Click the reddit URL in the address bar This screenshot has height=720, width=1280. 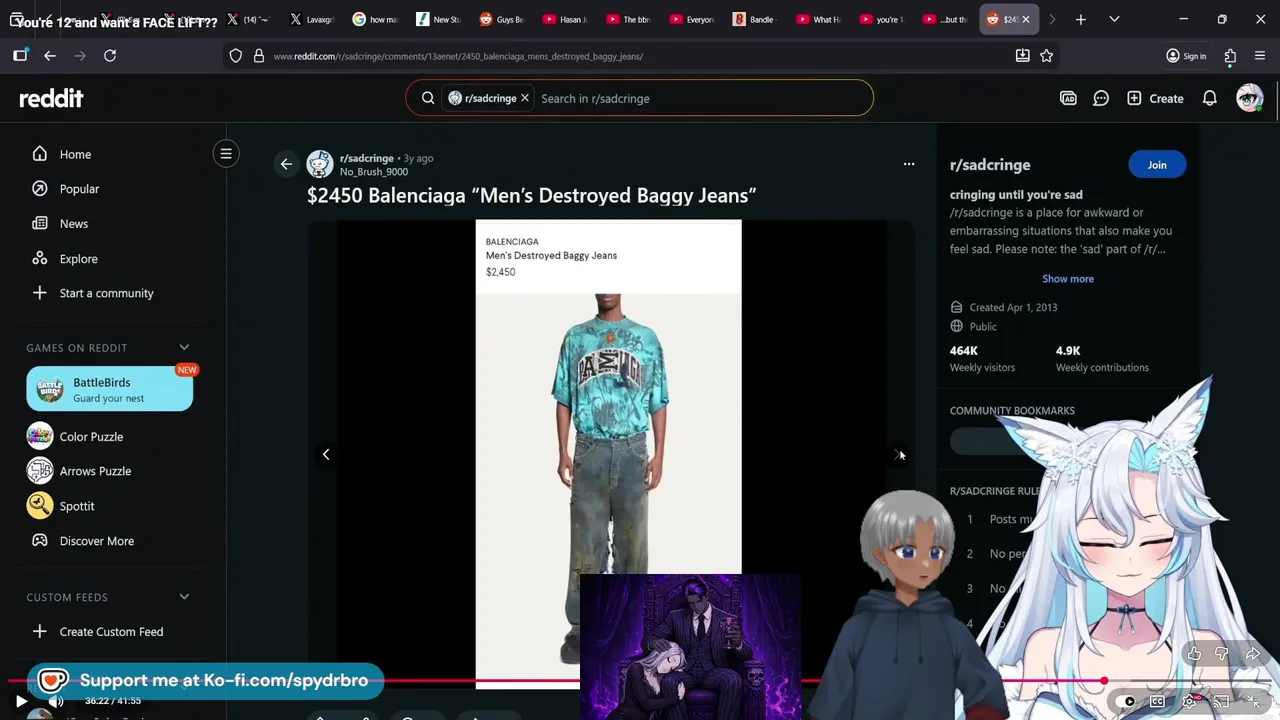[x=458, y=56]
